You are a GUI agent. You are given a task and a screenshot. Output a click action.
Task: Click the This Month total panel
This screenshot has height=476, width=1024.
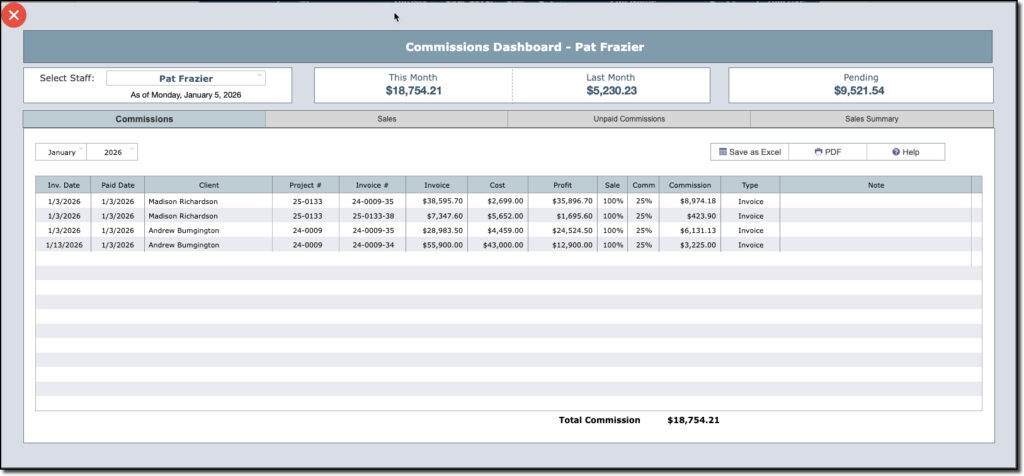(413, 85)
